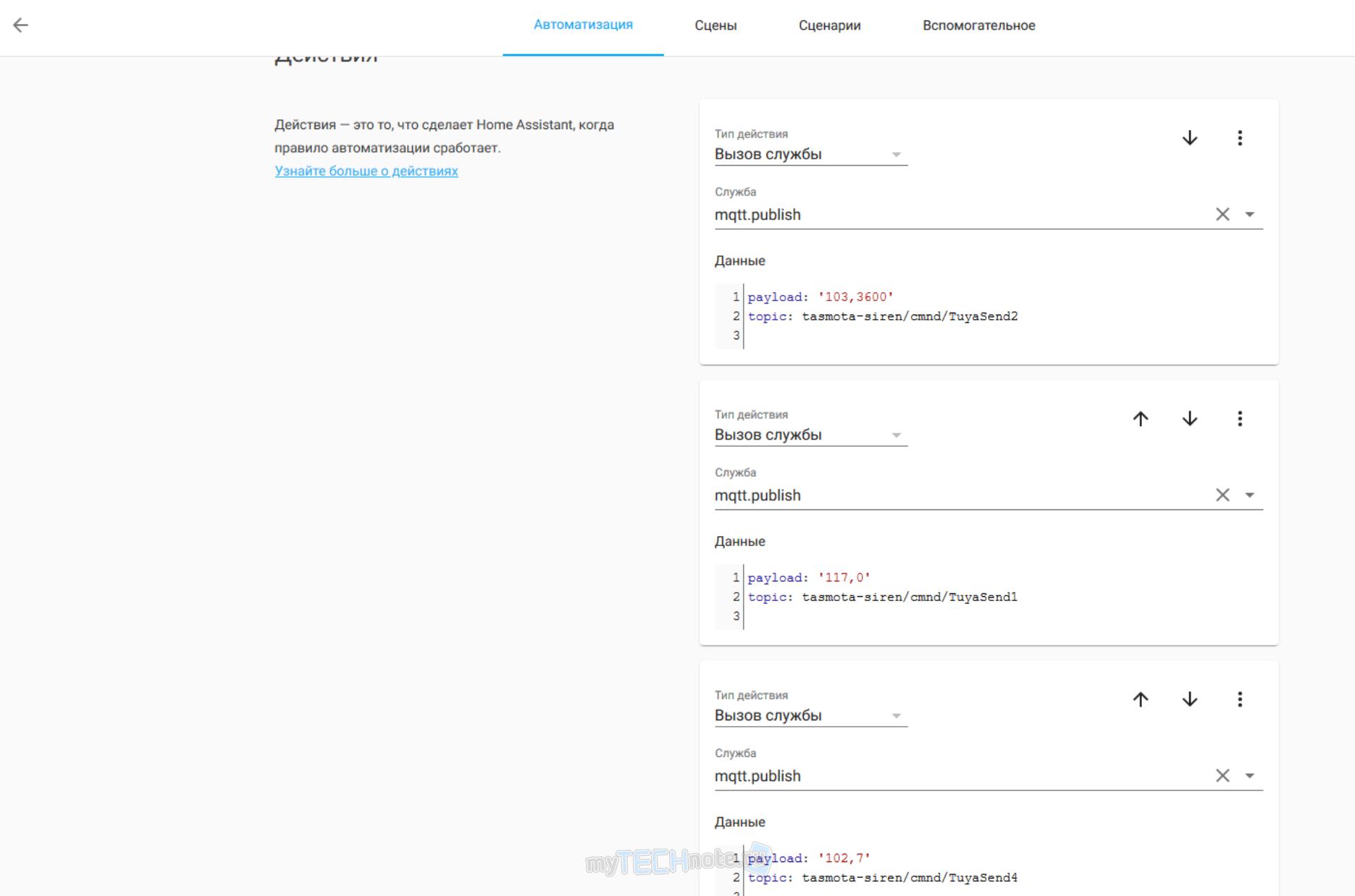Screen dimensions: 1355x896
Task: Click the topic tasmota-siren/cmnd/TuyaSend1 line
Action: pyautogui.click(x=883, y=597)
